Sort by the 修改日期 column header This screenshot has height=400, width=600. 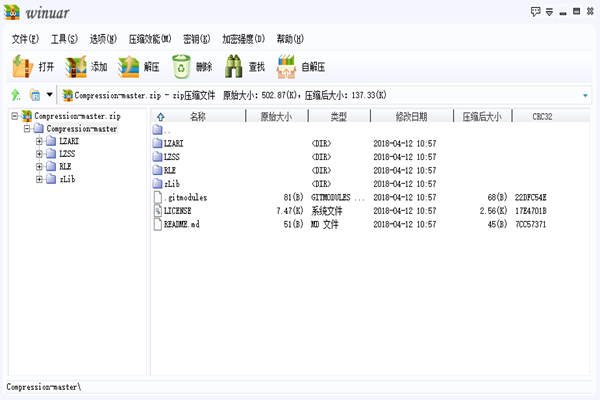click(x=412, y=116)
